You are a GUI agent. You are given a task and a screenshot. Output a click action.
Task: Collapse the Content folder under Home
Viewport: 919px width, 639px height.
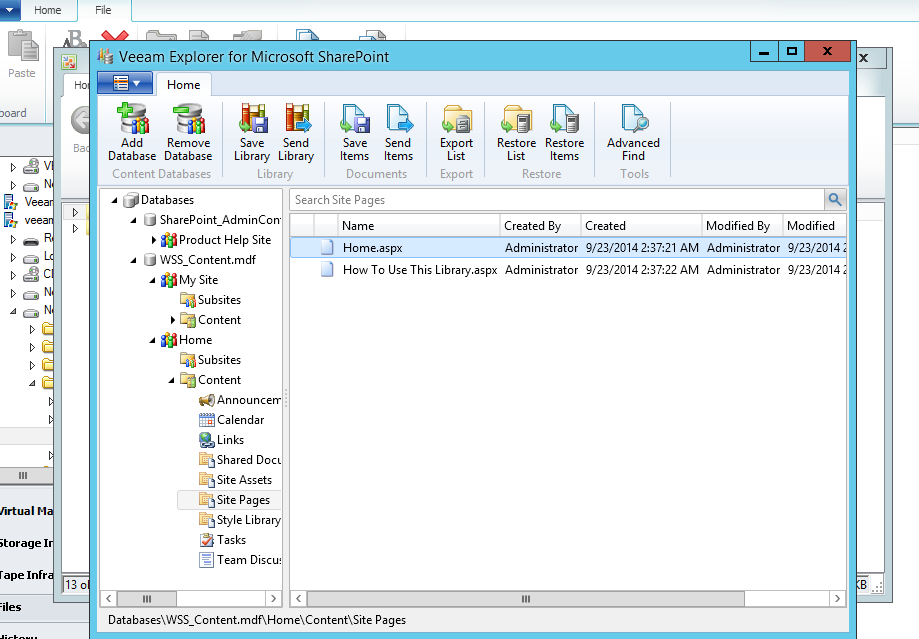(172, 380)
